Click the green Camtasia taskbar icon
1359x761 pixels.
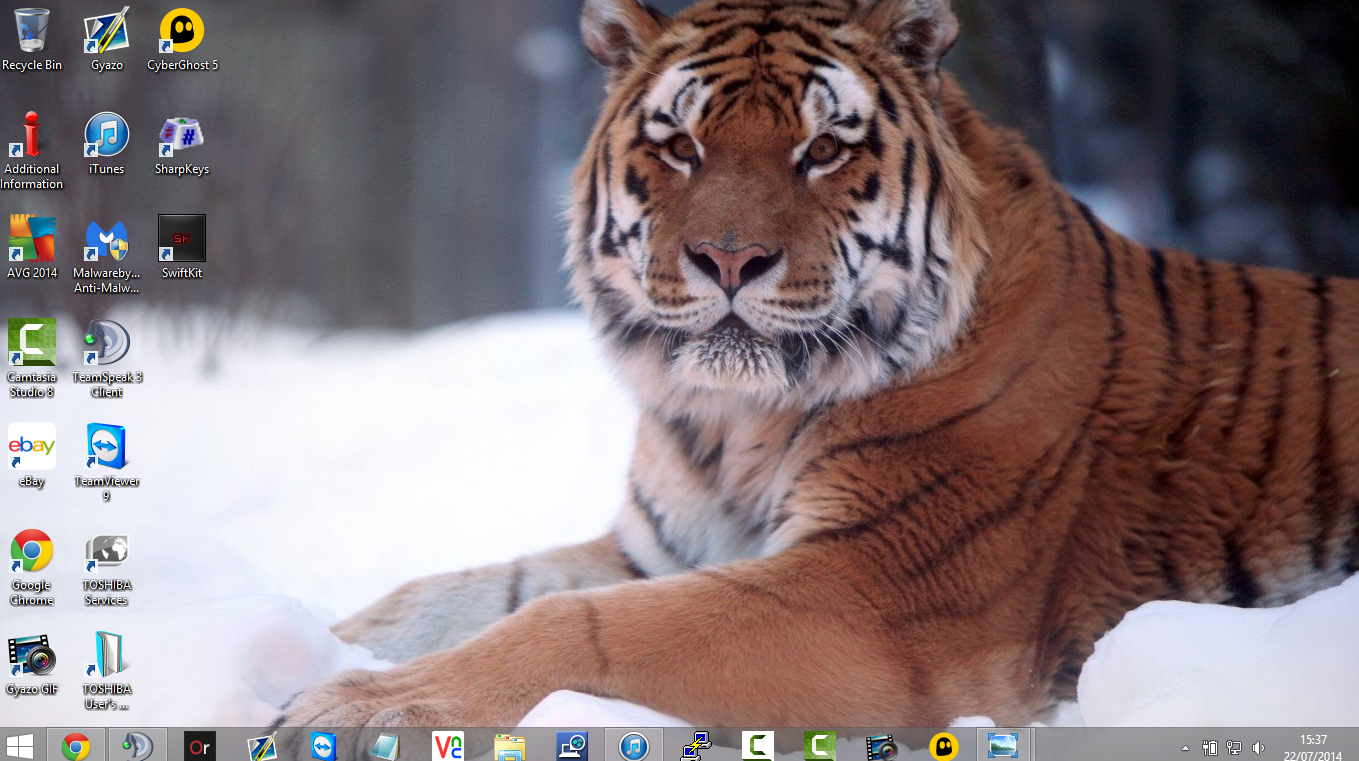pos(820,746)
